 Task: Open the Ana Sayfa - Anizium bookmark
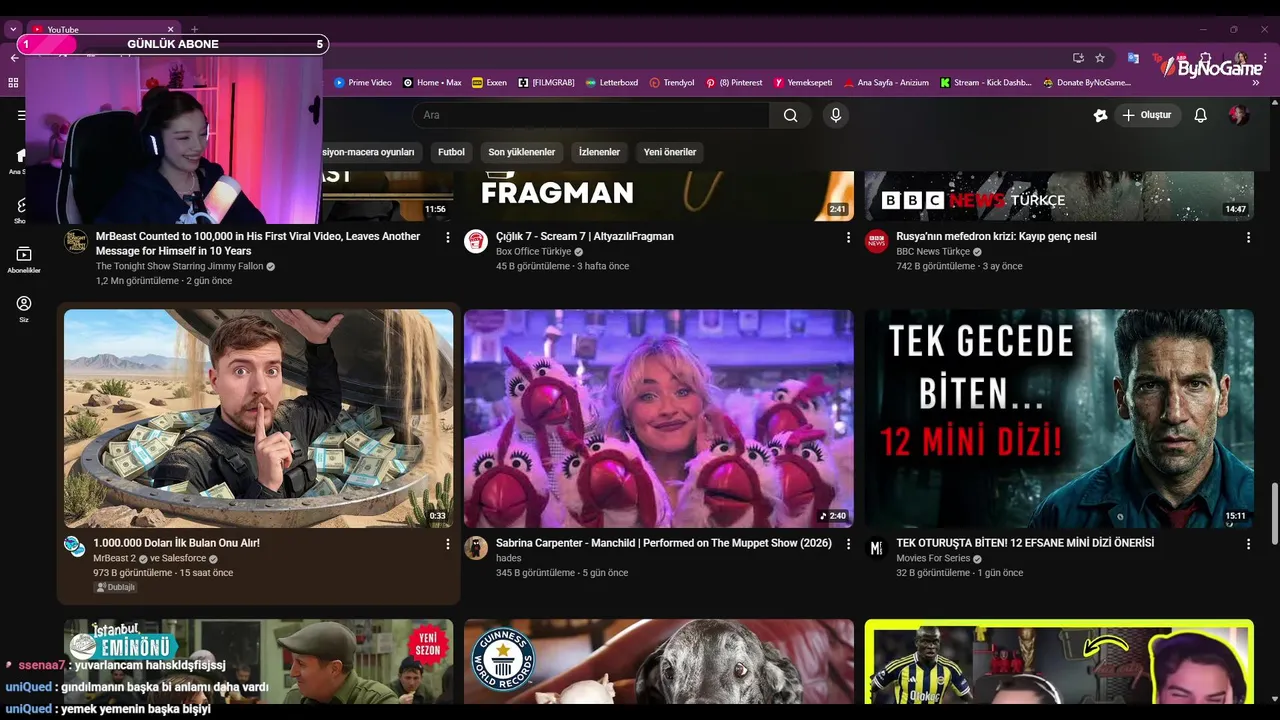click(886, 83)
